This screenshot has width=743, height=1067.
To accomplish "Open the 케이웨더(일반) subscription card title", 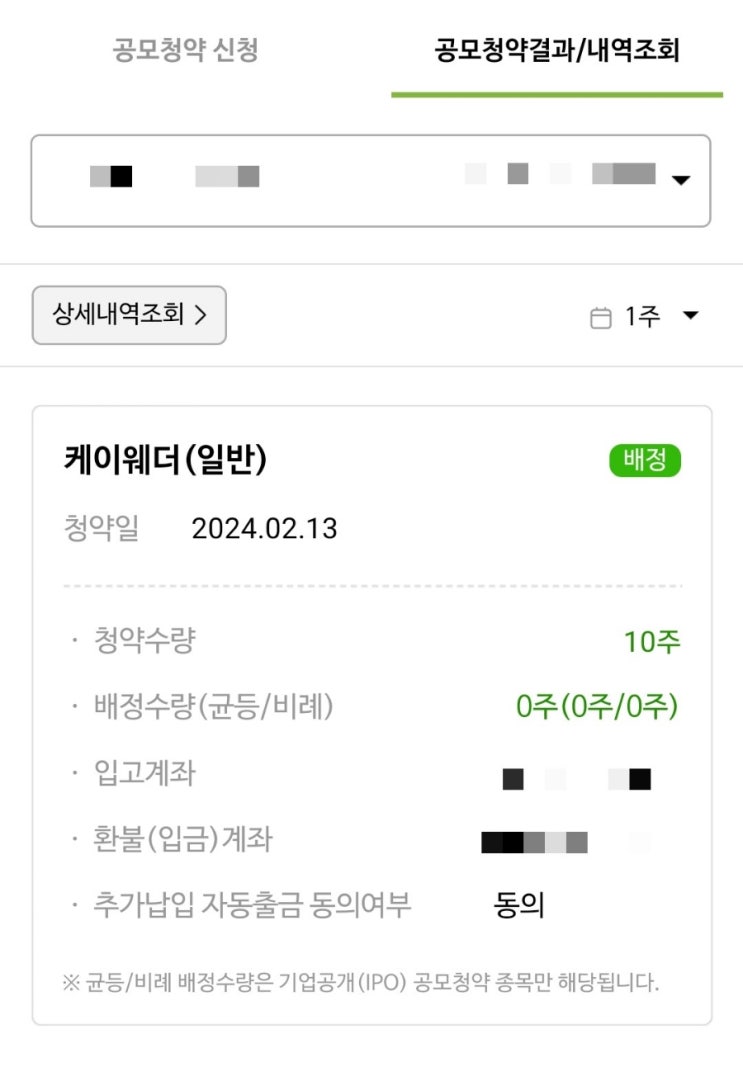I will 165,460.
